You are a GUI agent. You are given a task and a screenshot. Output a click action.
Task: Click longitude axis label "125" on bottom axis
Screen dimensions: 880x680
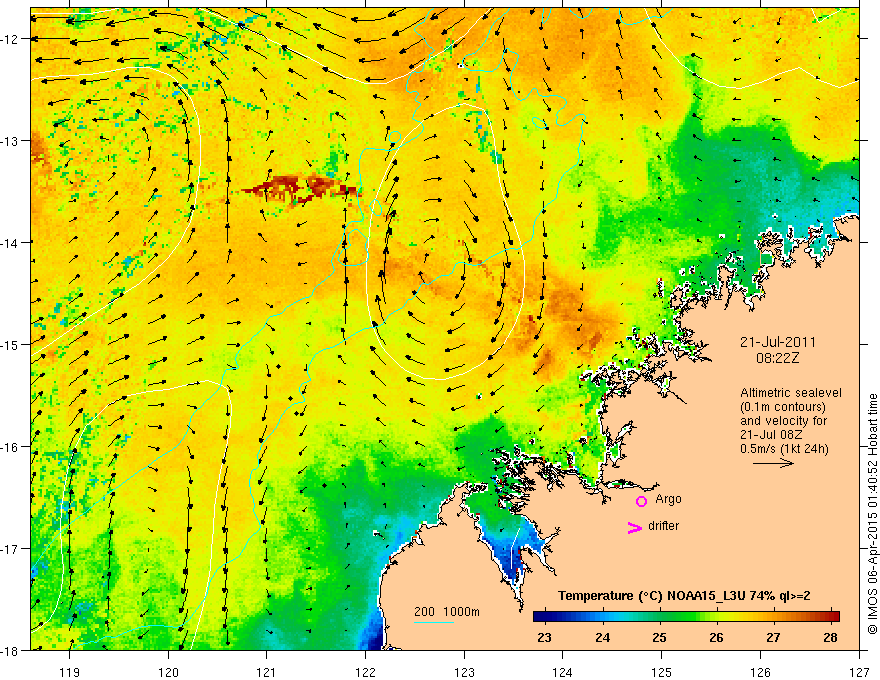tap(661, 672)
